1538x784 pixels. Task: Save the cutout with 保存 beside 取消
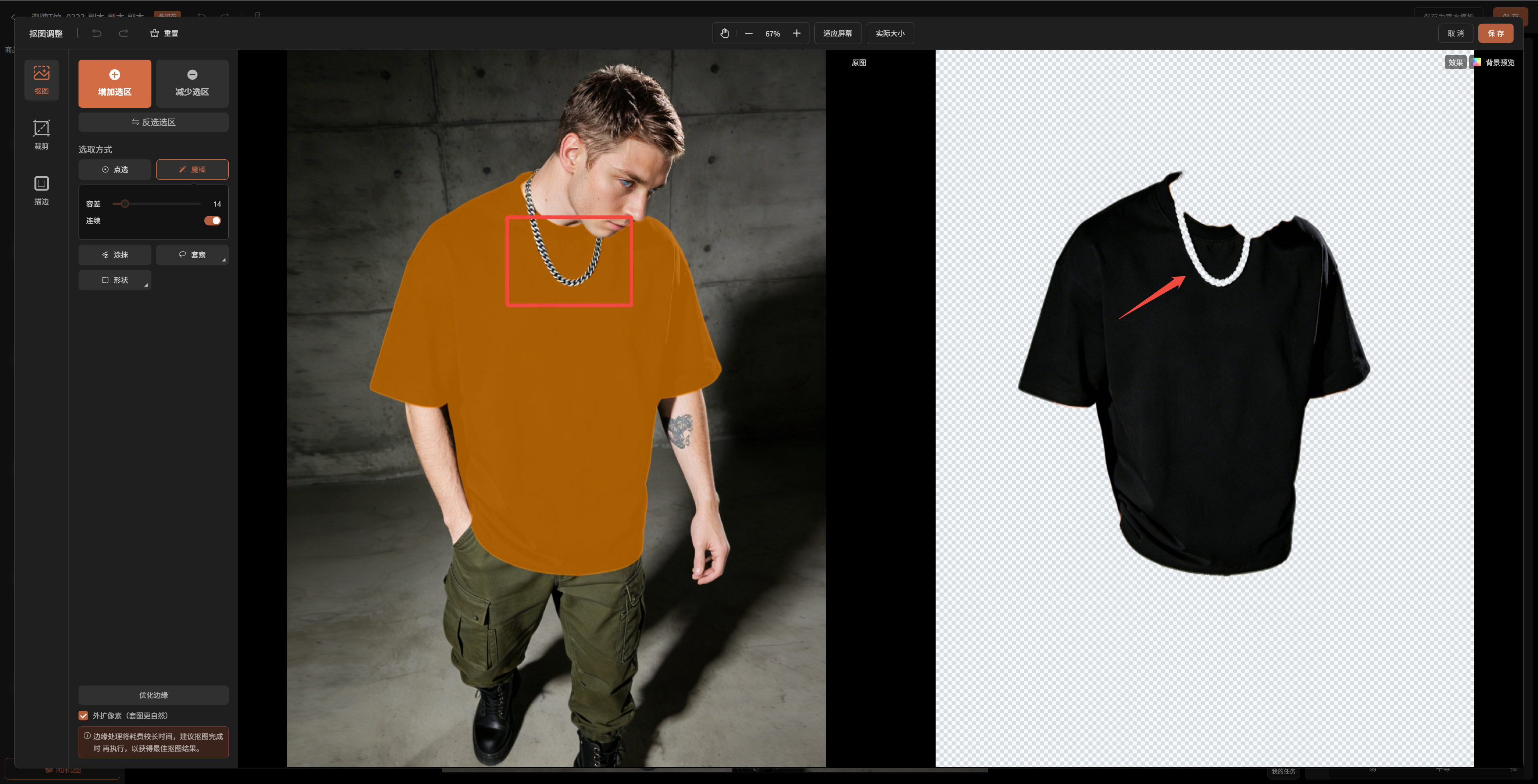1496,34
